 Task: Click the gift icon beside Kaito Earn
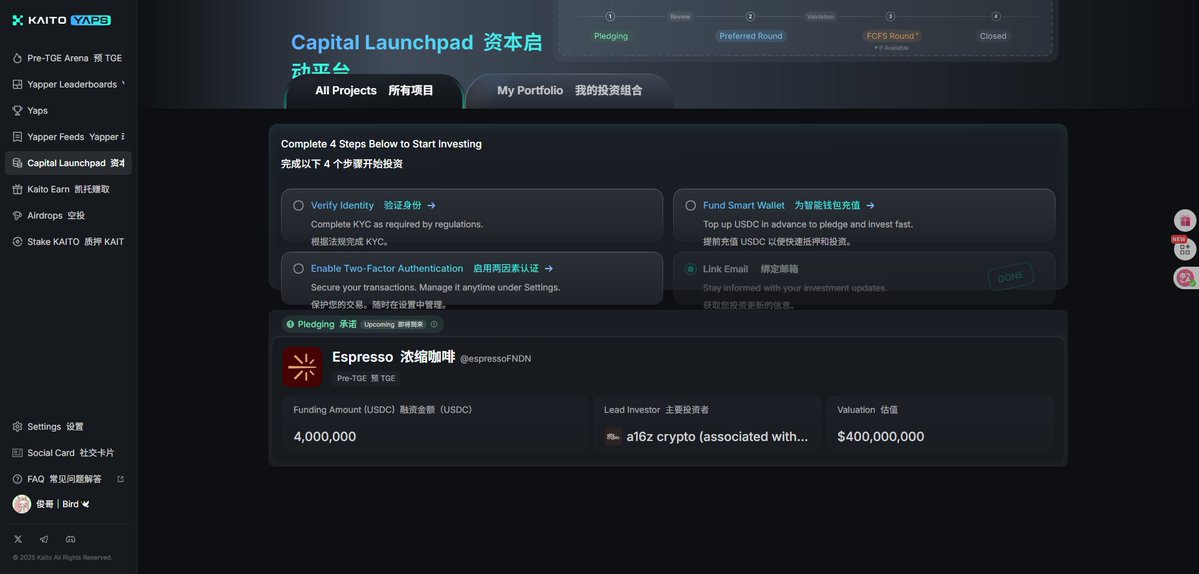[18, 189]
